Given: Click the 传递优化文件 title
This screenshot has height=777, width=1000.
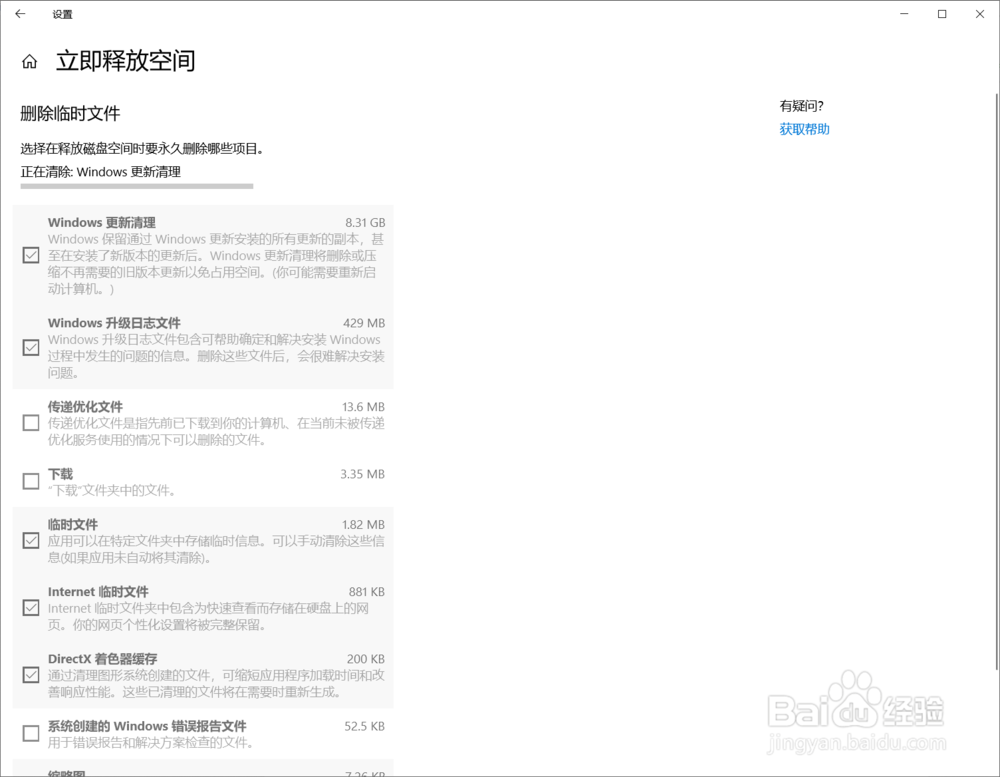Looking at the screenshot, I should 85,406.
